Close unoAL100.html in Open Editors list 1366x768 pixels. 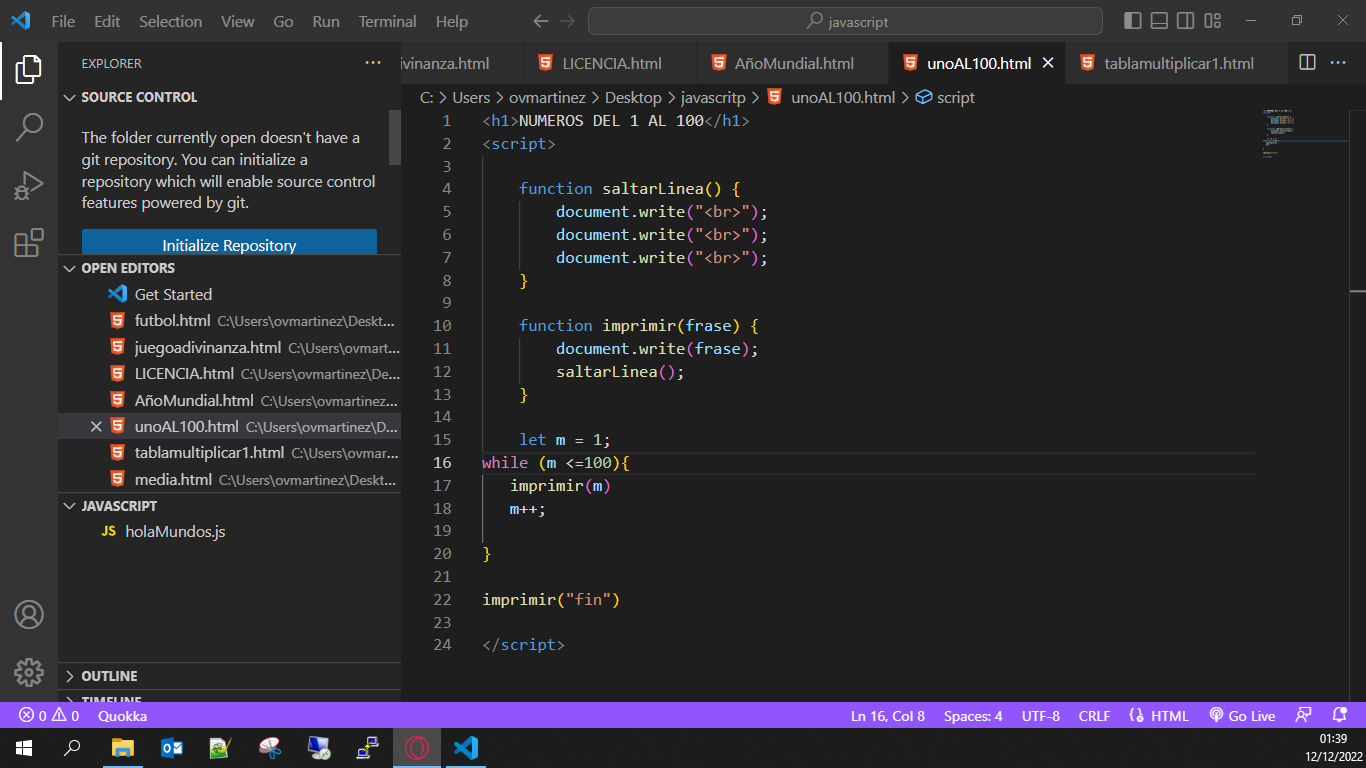click(x=97, y=427)
